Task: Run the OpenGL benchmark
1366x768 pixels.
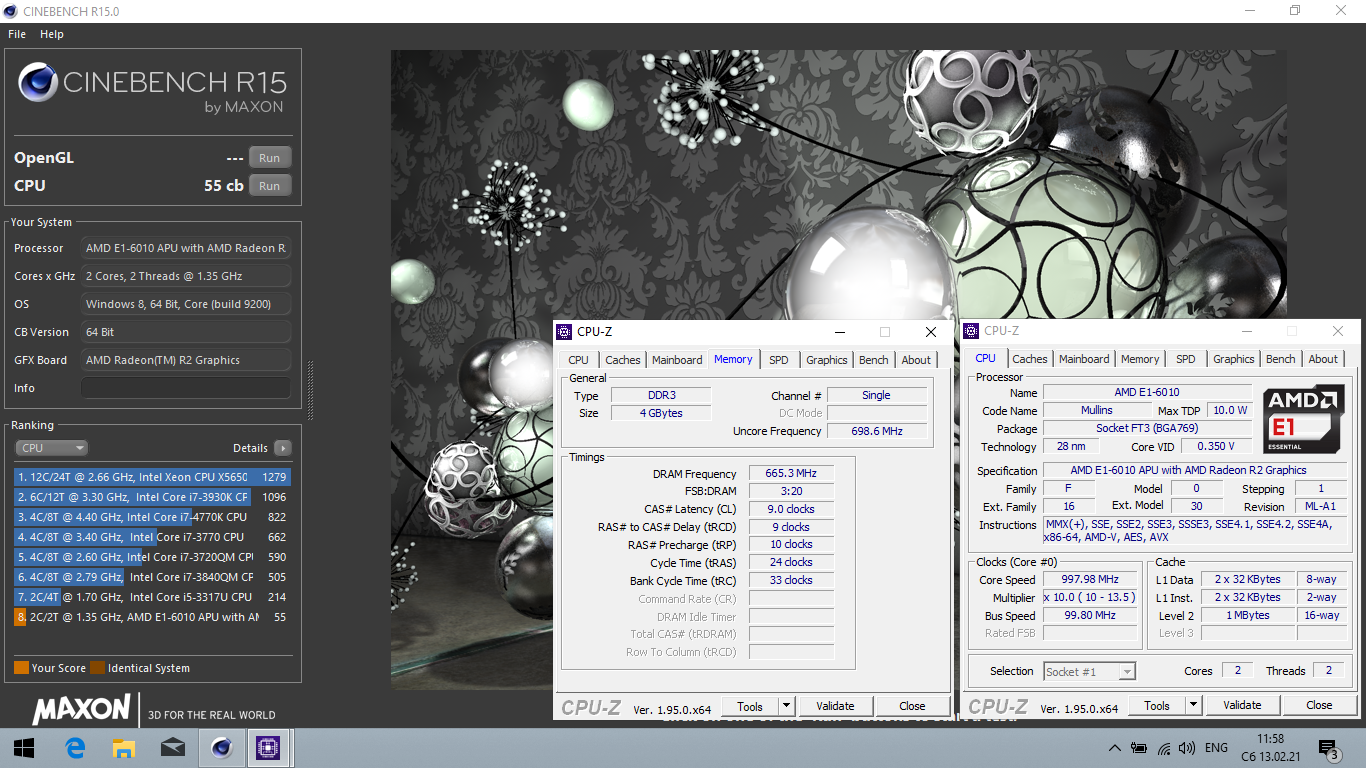Action: pos(270,158)
